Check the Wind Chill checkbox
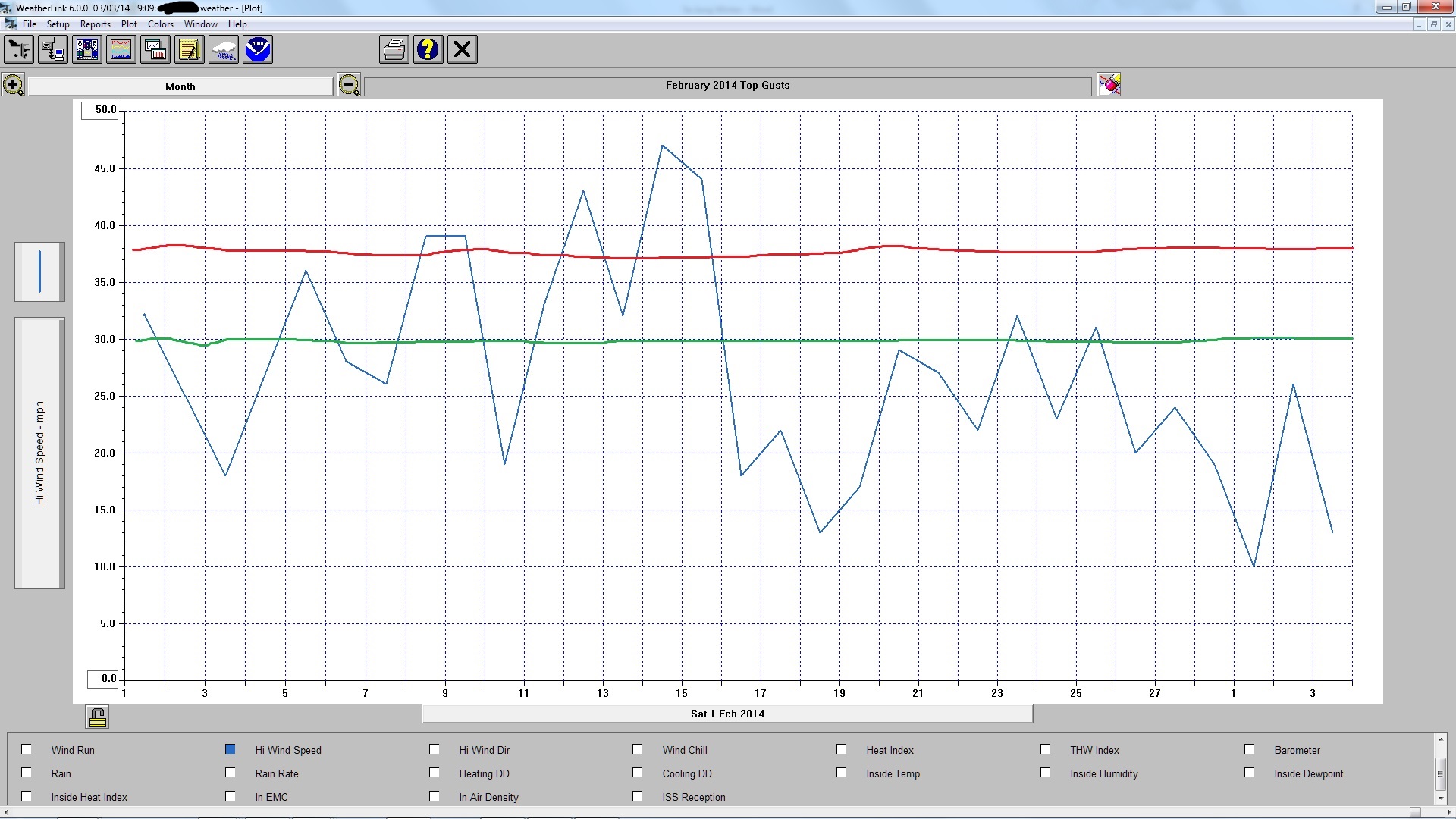The image size is (1456, 819). tap(638, 749)
